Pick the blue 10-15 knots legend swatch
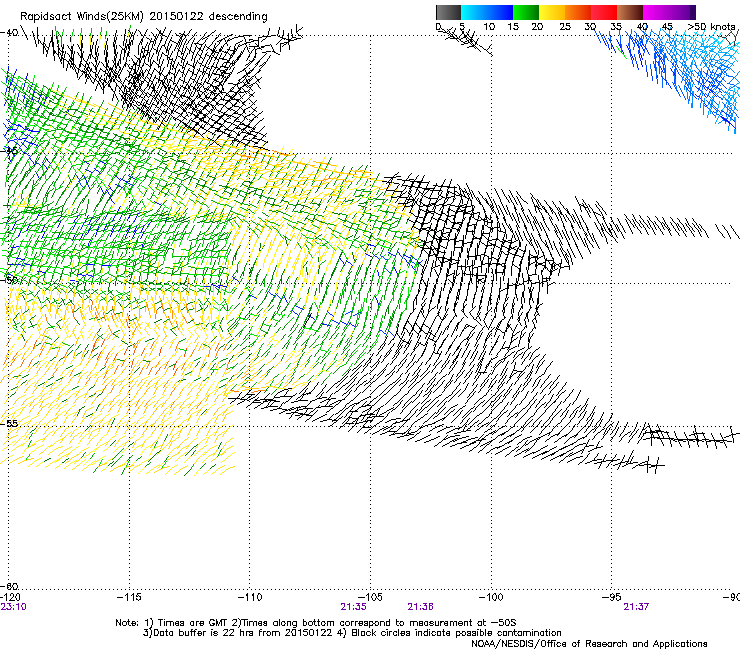The width and height of the screenshot is (740, 650). click(x=500, y=12)
